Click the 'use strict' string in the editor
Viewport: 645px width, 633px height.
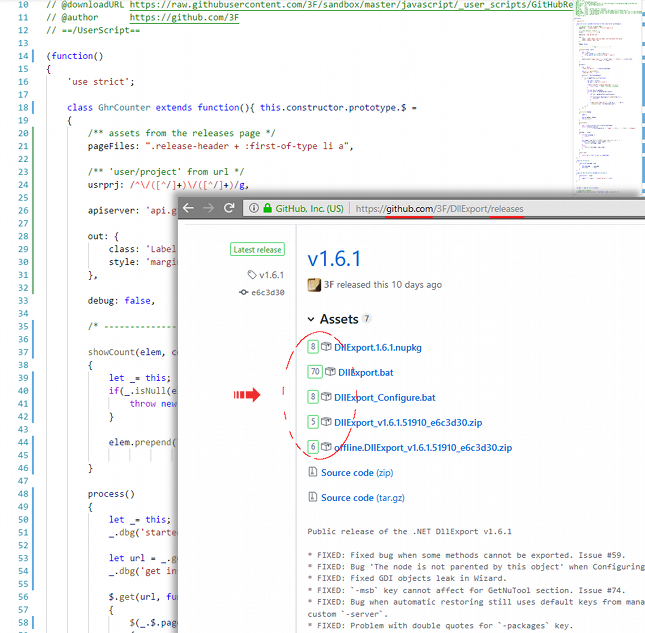coord(99,82)
